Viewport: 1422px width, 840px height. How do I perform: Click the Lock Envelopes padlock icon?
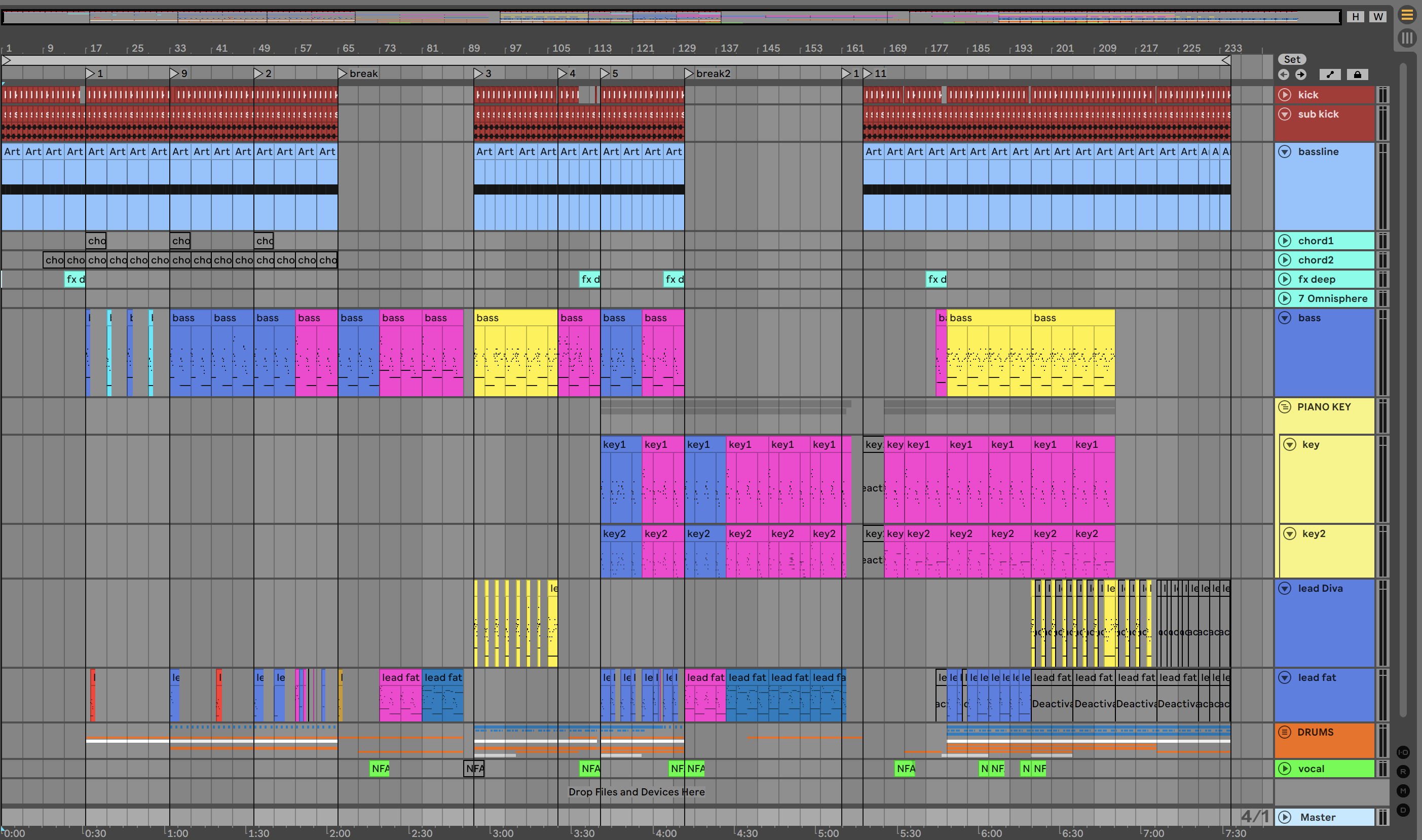click(1358, 74)
